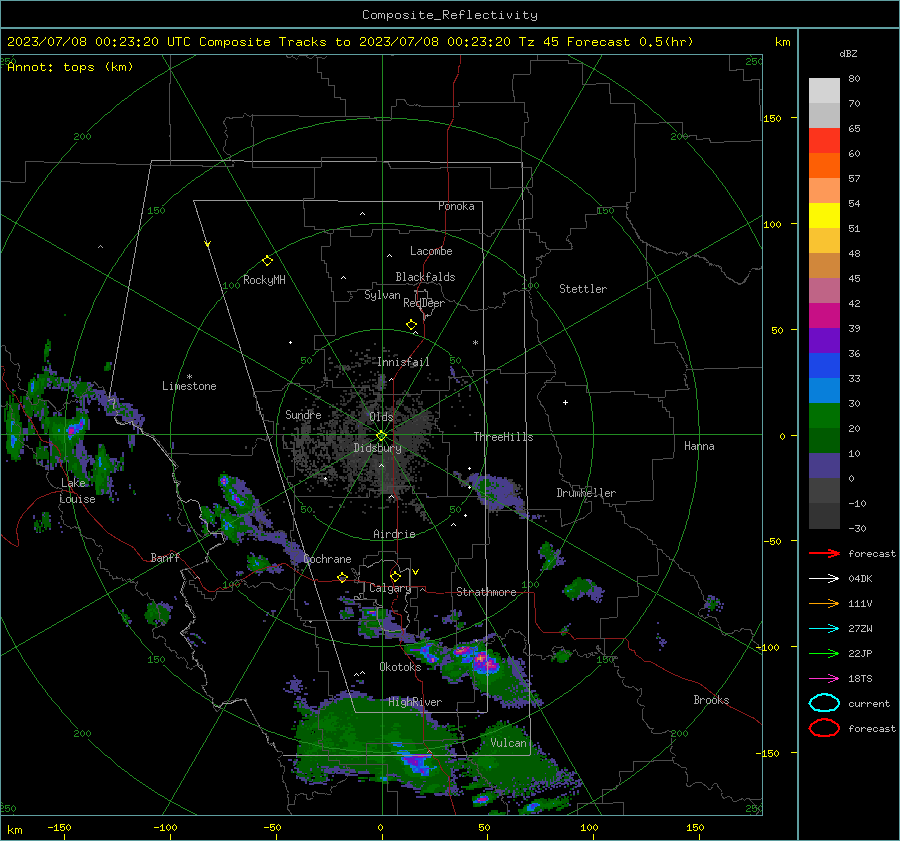Viewport: 900px width, 841px height.
Task: Click the Calgary city label
Action: 390,588
